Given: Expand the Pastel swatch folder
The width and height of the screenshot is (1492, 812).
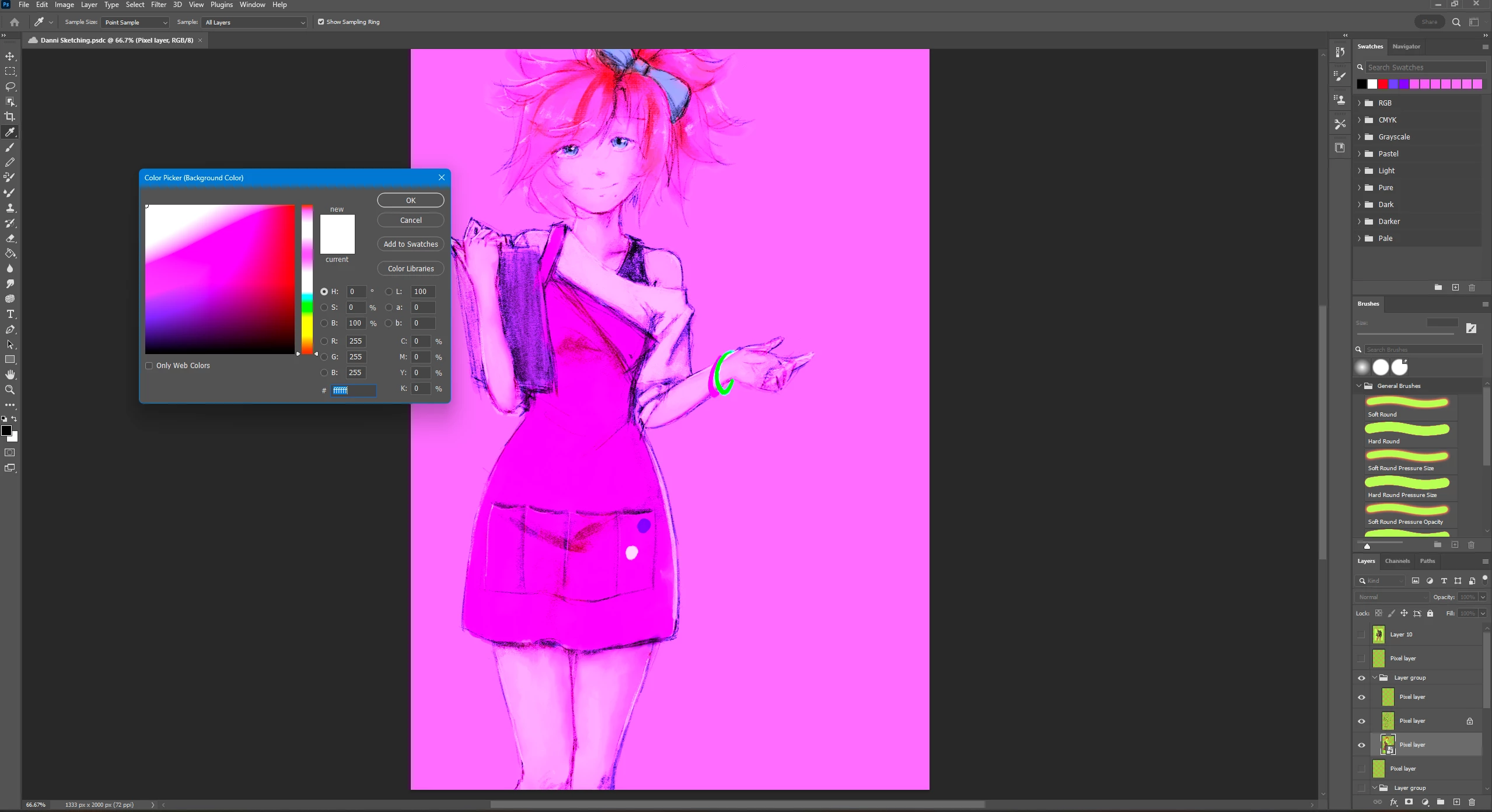Looking at the screenshot, I should point(1360,154).
